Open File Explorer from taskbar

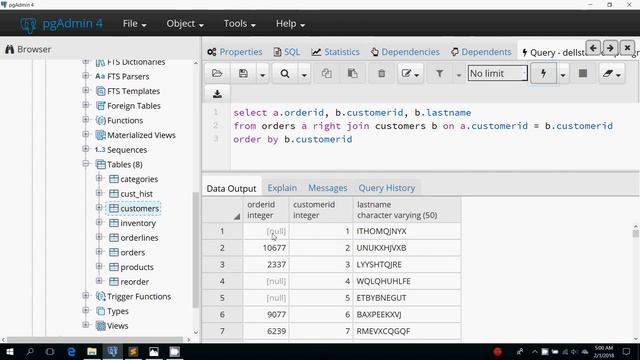(x=92, y=352)
